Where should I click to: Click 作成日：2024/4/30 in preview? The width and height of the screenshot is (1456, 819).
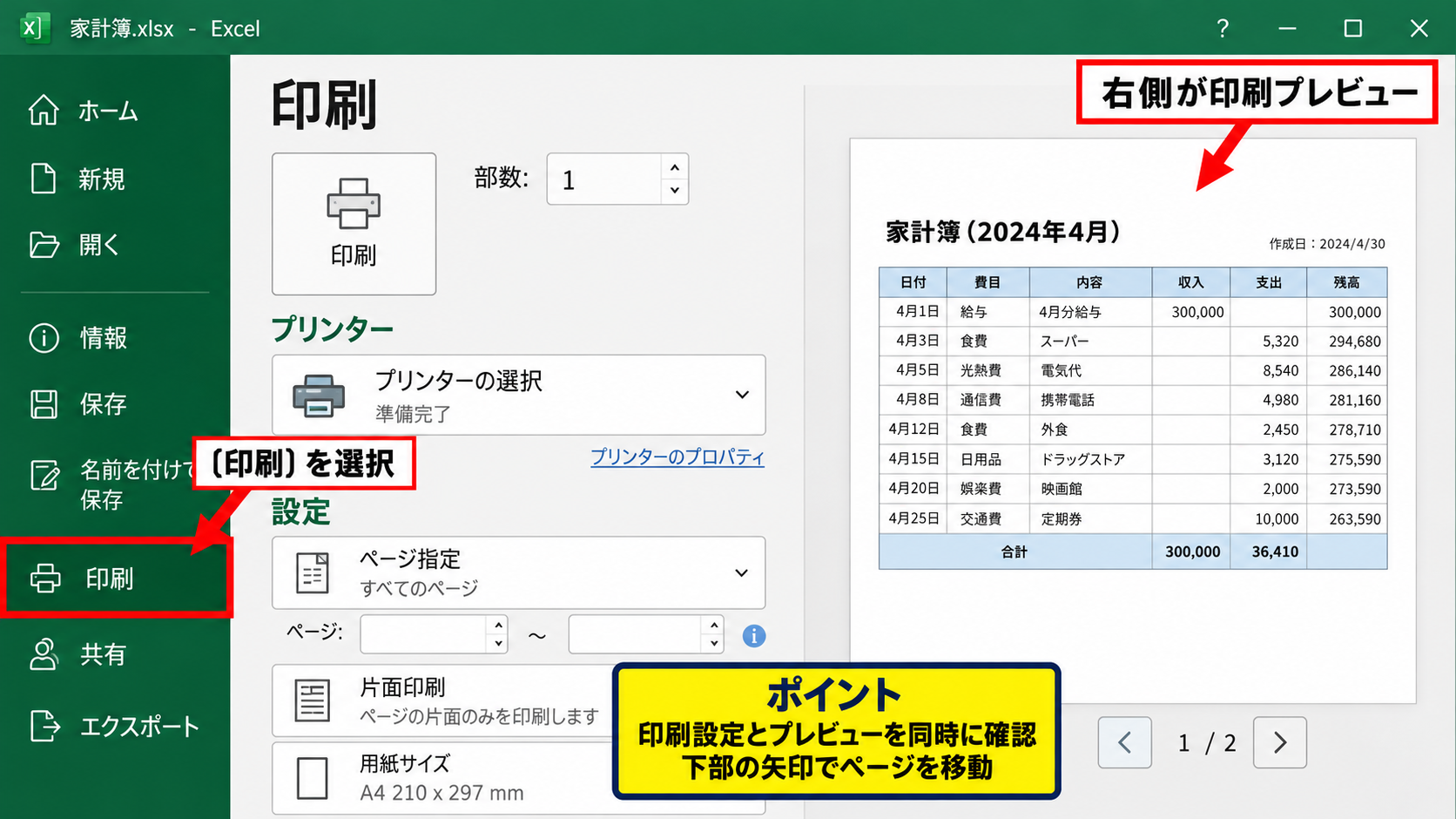point(1327,244)
